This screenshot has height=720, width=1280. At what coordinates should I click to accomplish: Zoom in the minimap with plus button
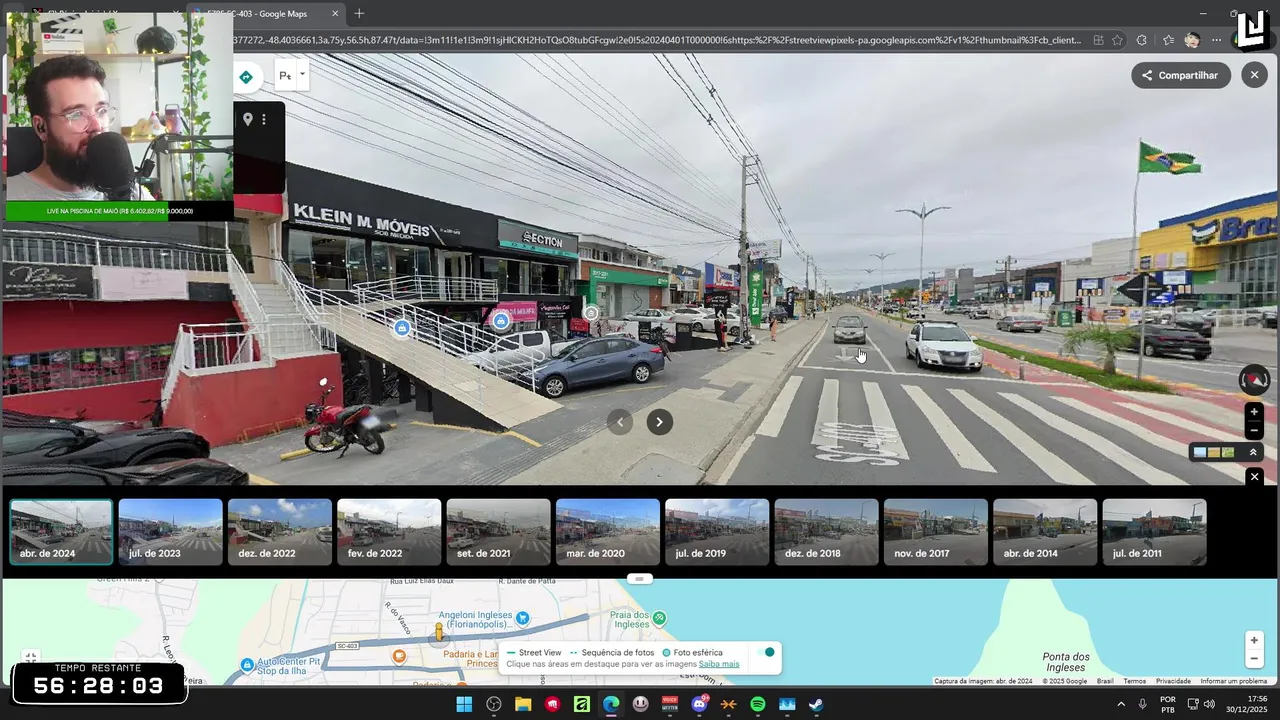pos(1254,640)
